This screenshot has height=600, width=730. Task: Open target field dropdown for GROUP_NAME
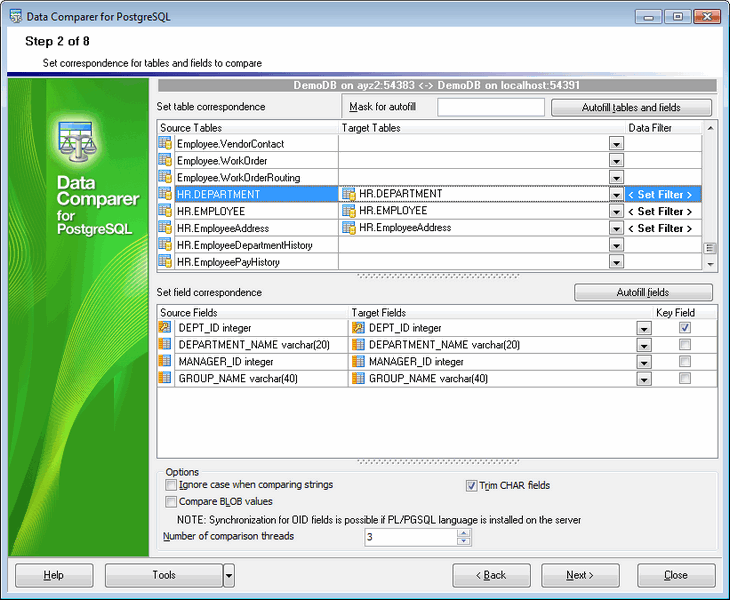[644, 379]
